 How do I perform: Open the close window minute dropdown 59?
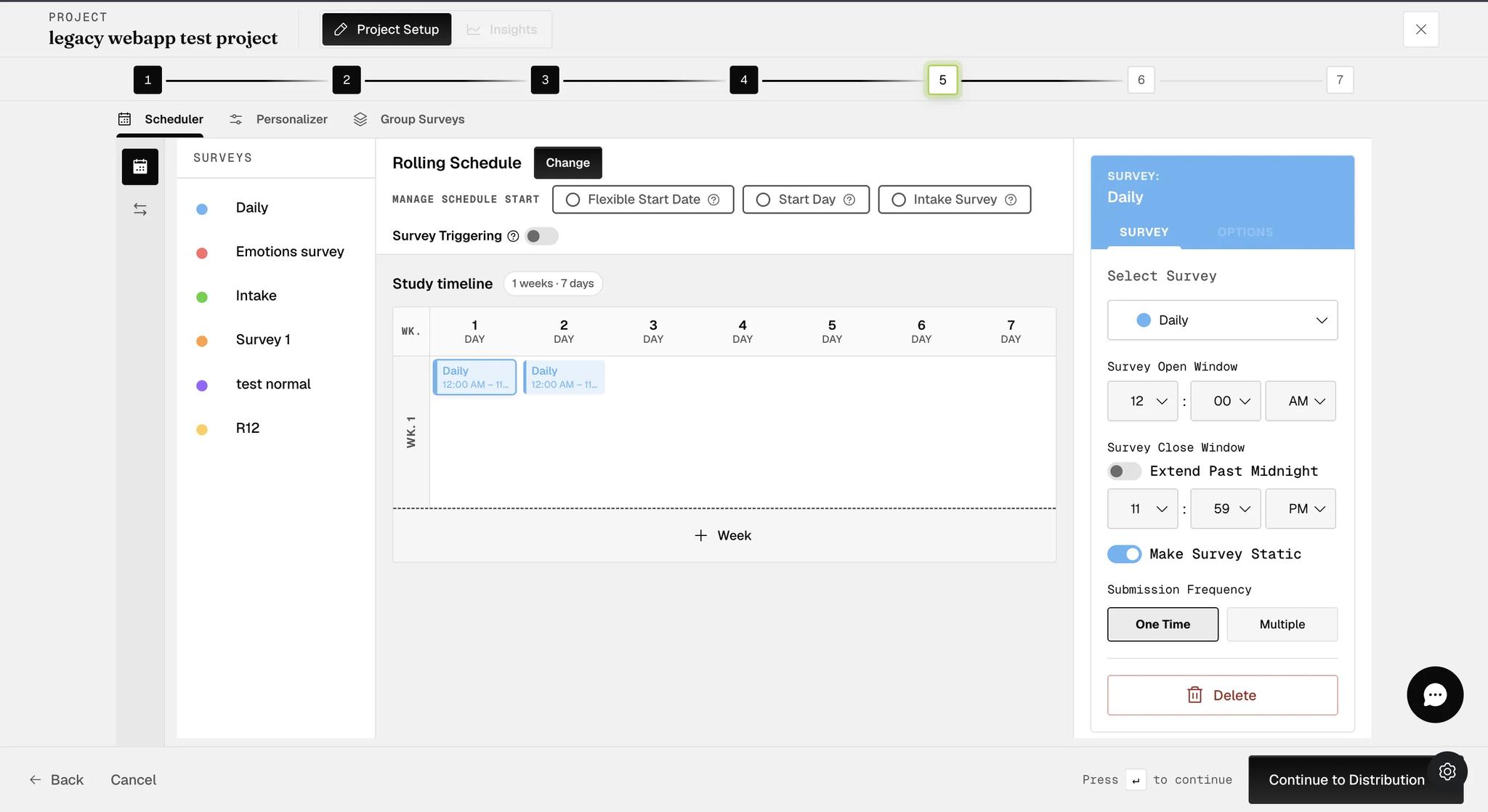point(1226,508)
